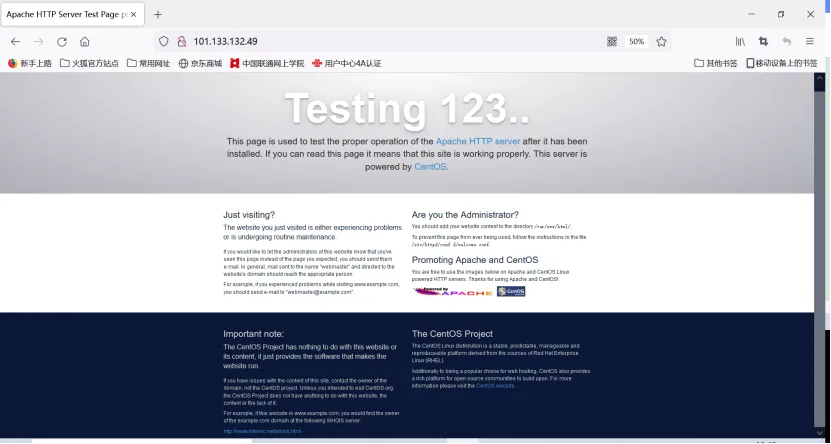Screen dimensions: 831x444
Task: Select the Apache HTTP Server Test Page tab
Action: 72,15
